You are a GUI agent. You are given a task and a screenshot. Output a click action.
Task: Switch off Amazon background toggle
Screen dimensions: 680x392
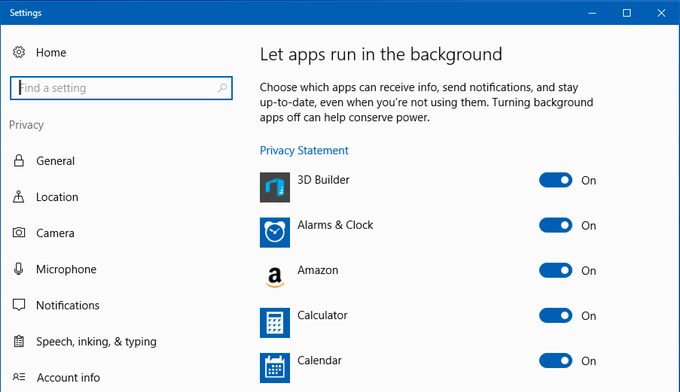(556, 270)
